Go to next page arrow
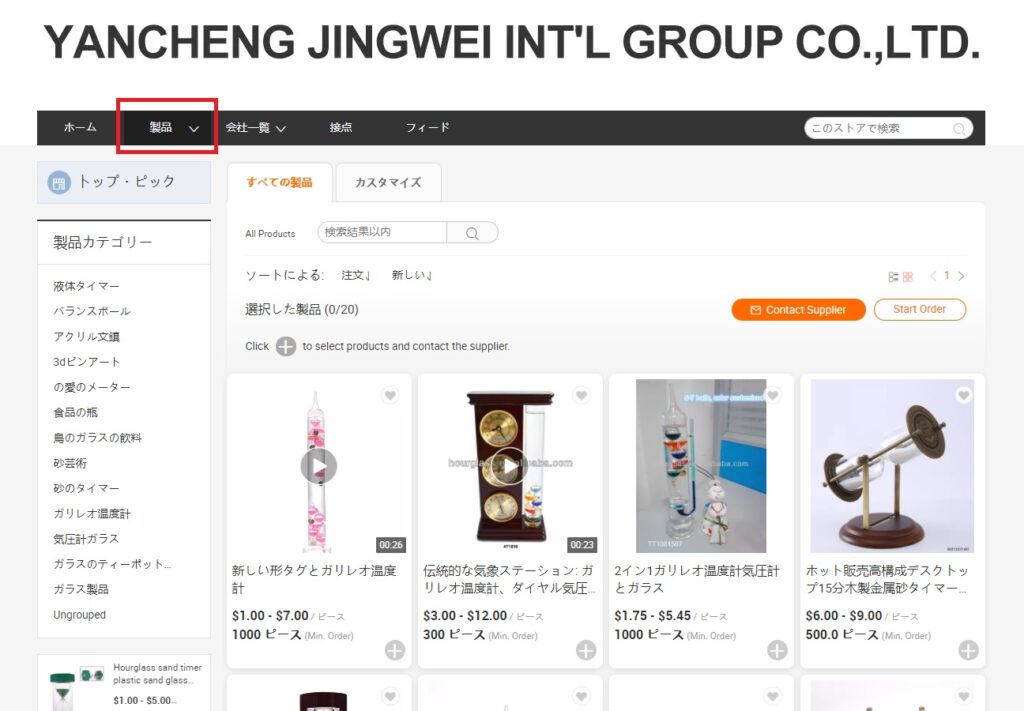 pos(961,276)
